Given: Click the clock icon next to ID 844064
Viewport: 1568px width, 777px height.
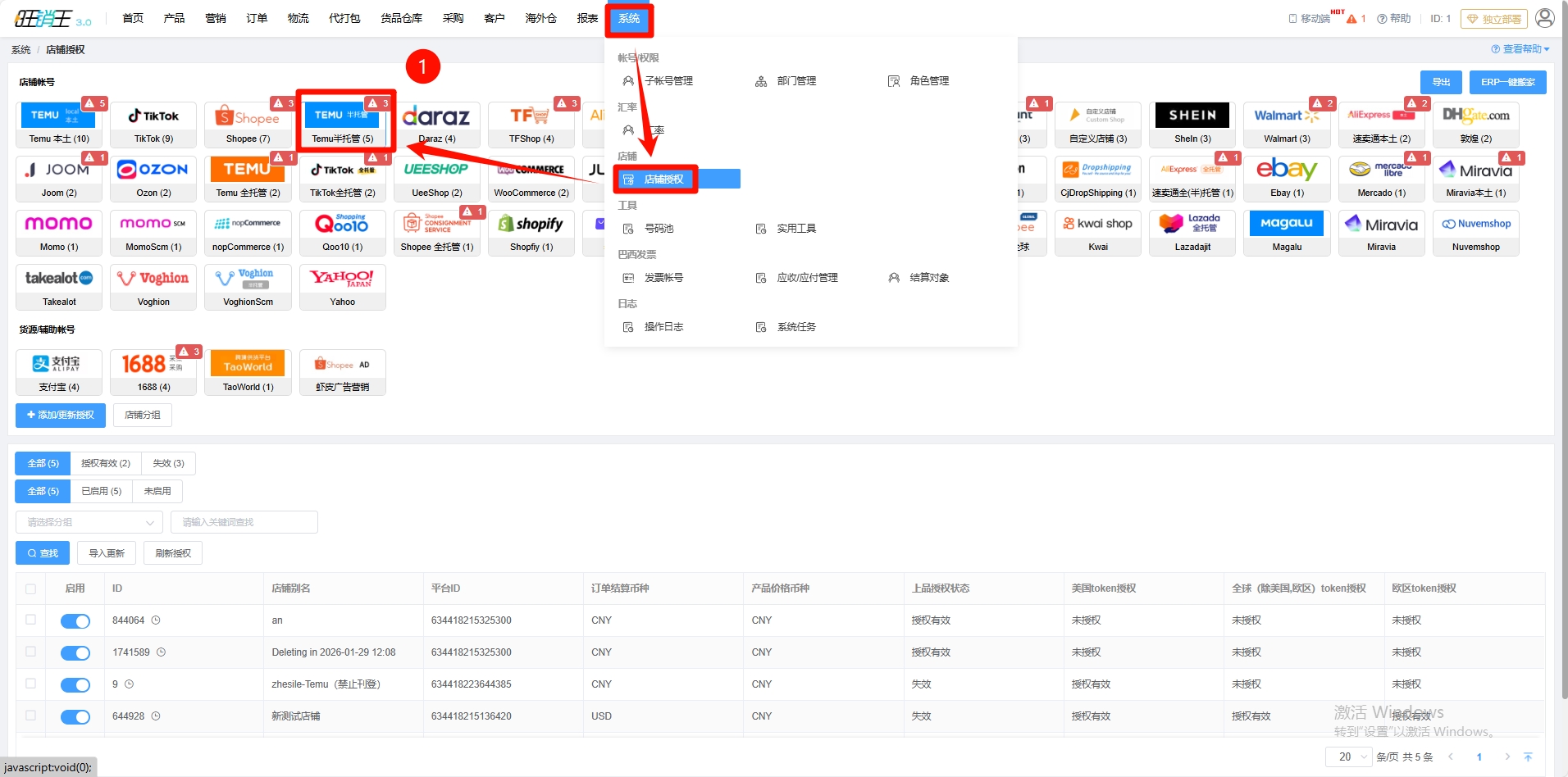Looking at the screenshot, I should click(x=156, y=620).
